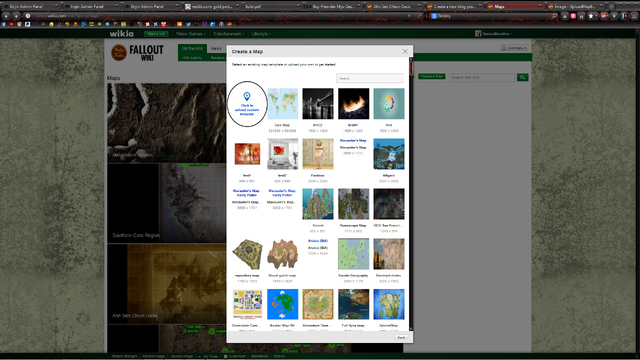
Task: Open the Contribute dropdown button
Action: 514,48
